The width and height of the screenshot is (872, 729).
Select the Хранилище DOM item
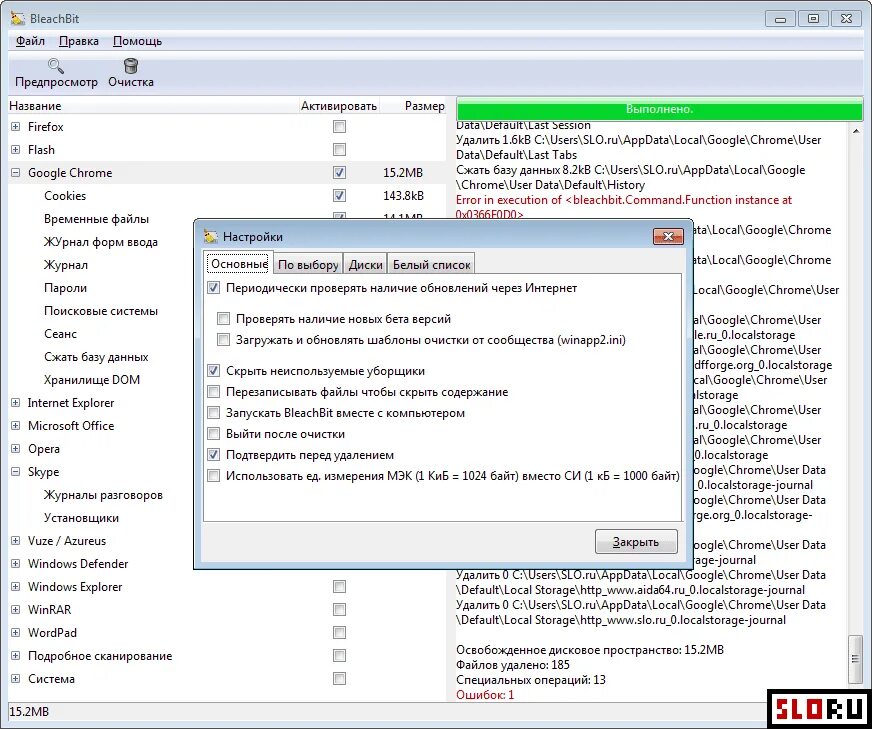92,380
